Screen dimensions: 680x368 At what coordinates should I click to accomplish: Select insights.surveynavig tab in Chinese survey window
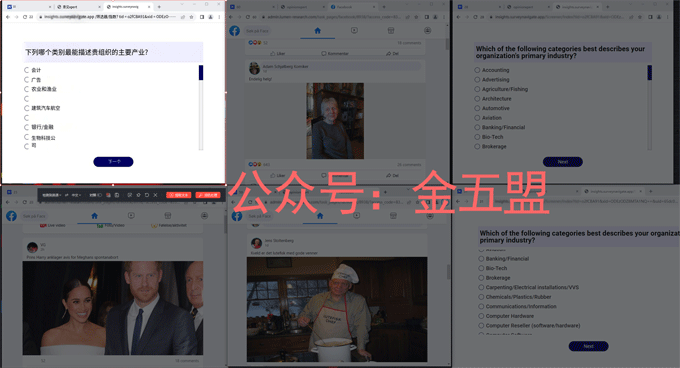(128, 7)
